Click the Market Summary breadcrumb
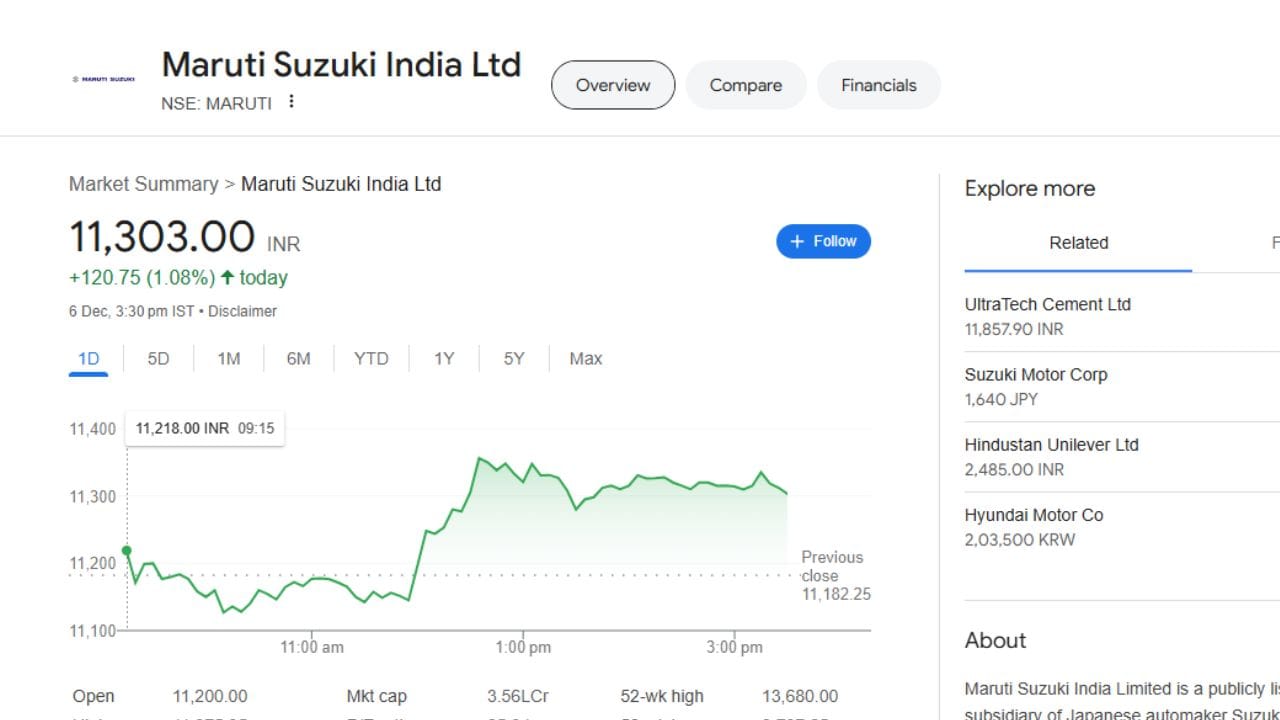The image size is (1280, 720). pos(143,184)
